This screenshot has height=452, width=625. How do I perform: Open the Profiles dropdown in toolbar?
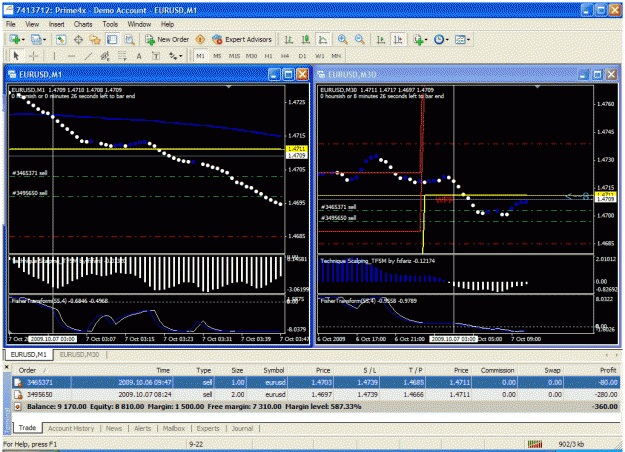coord(38,39)
